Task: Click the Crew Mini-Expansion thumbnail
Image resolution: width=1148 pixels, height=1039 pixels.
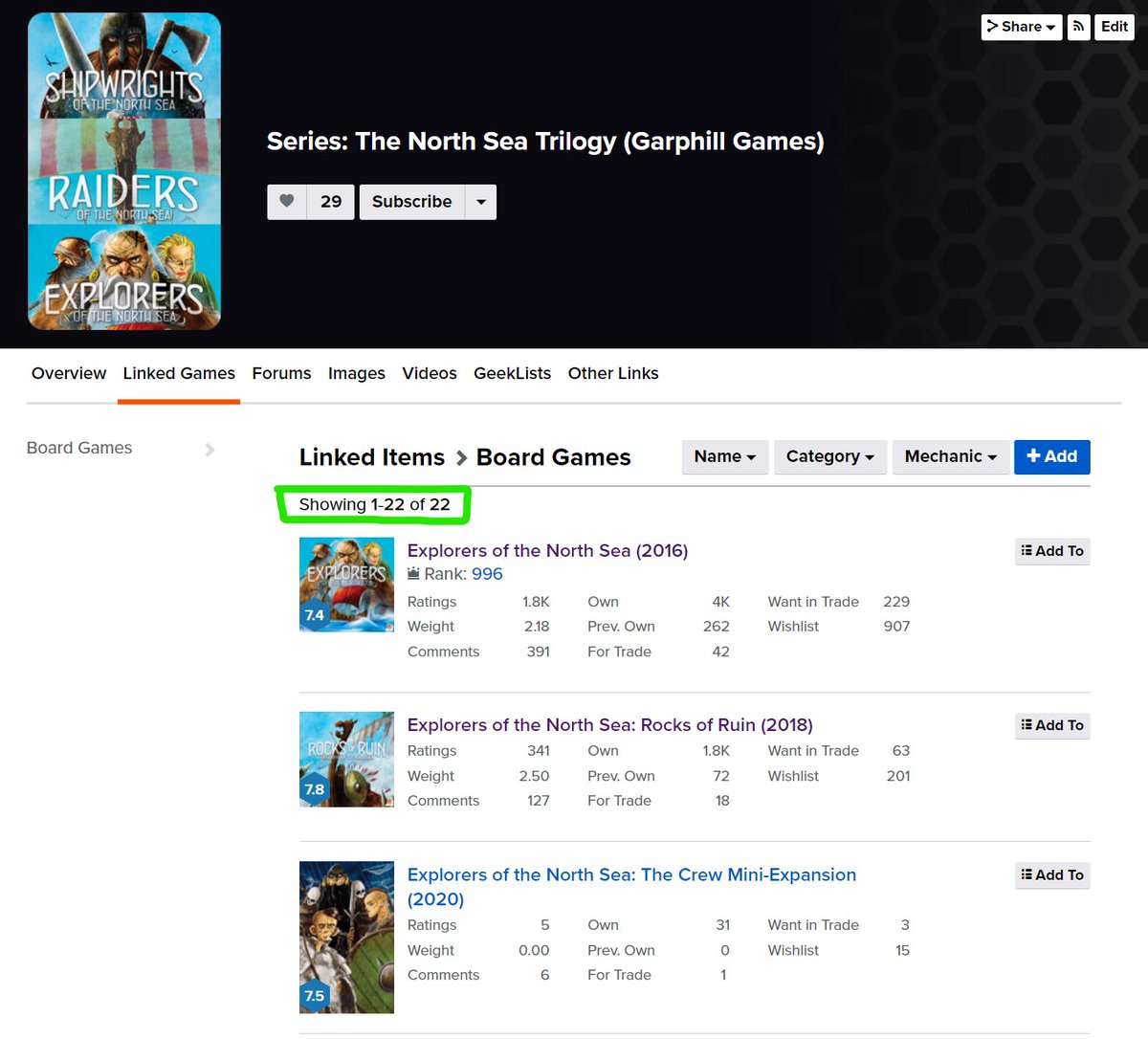Action: click(346, 938)
